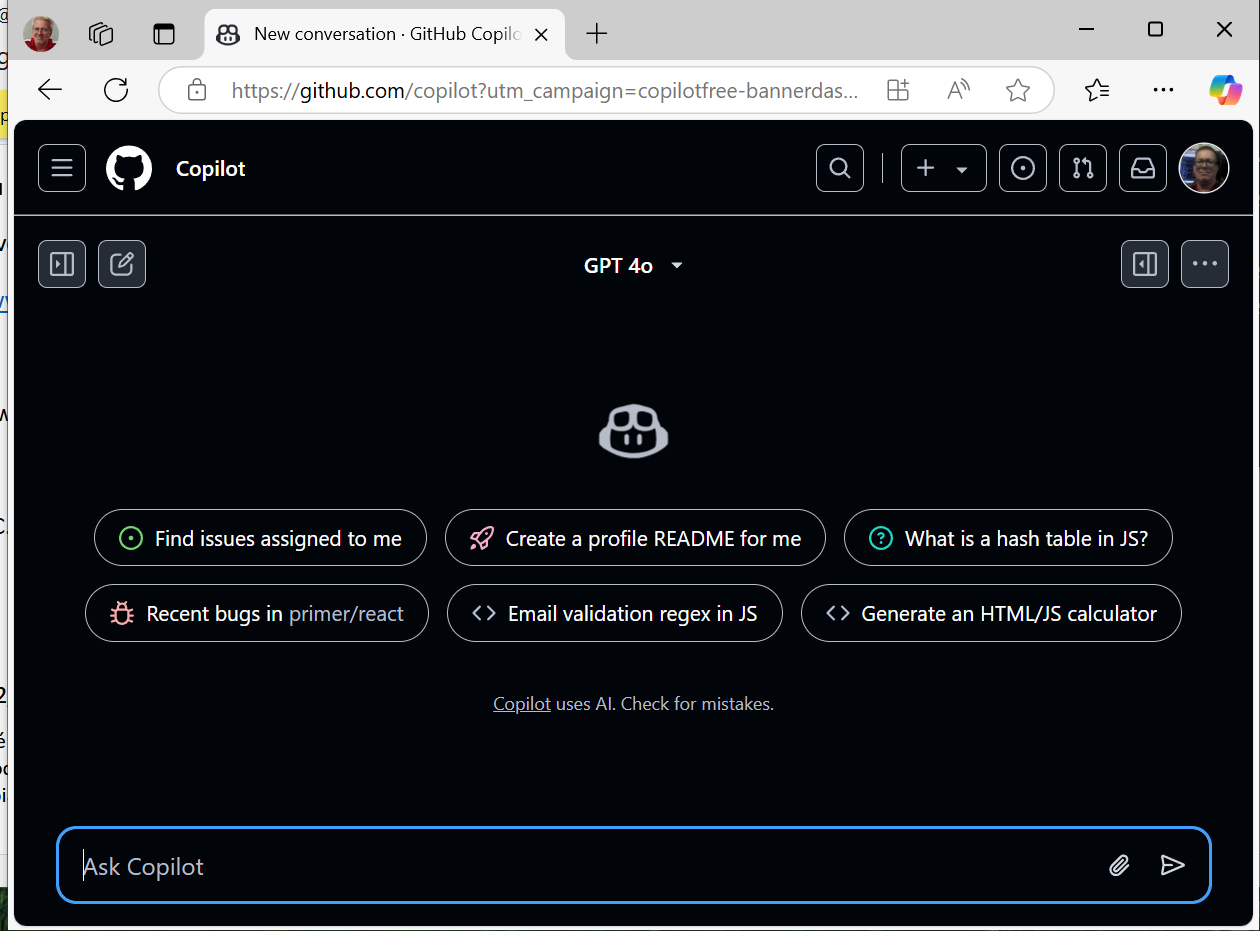Open the Pull requests icon
The width and height of the screenshot is (1260, 931).
pyautogui.click(x=1083, y=168)
